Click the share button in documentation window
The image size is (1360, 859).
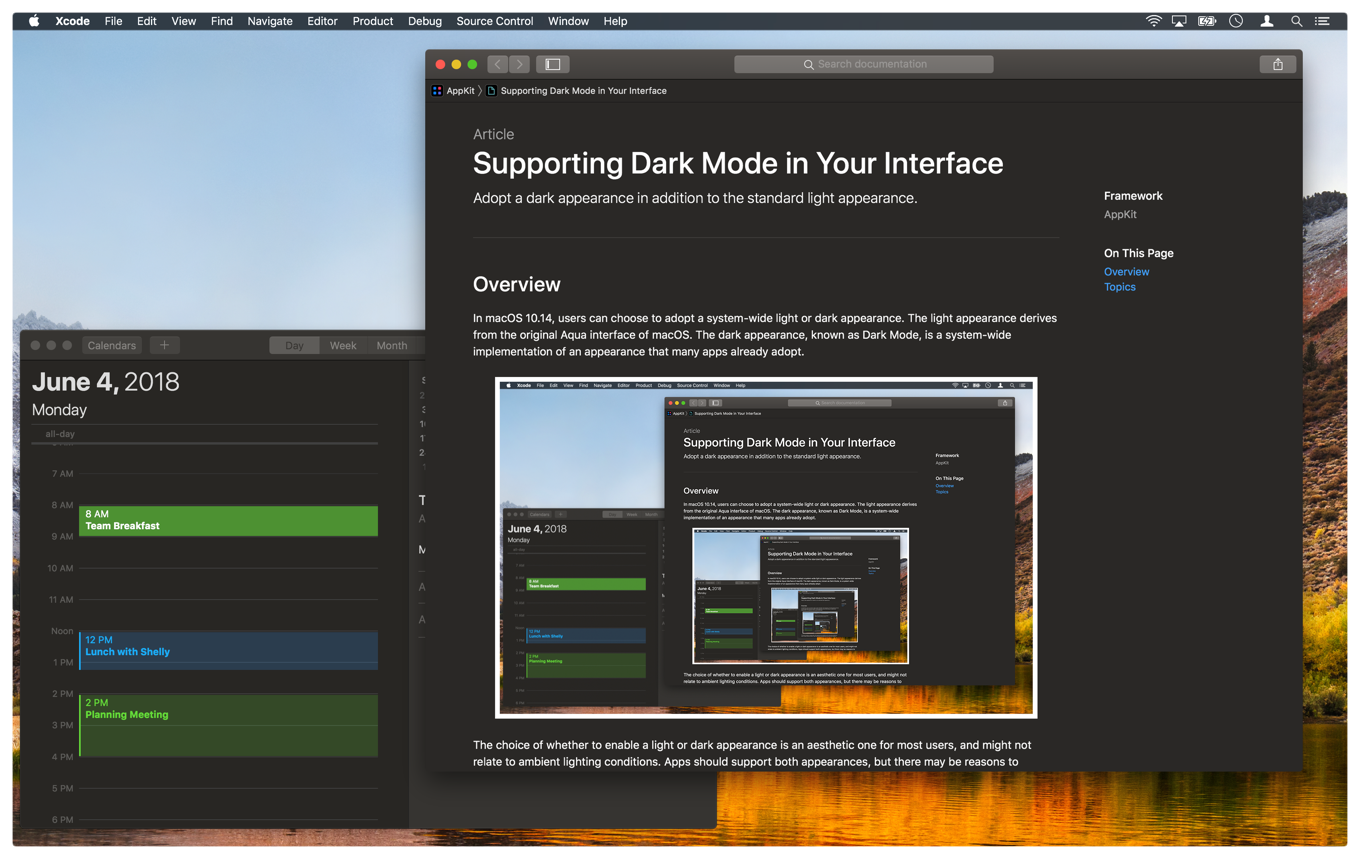pyautogui.click(x=1278, y=64)
